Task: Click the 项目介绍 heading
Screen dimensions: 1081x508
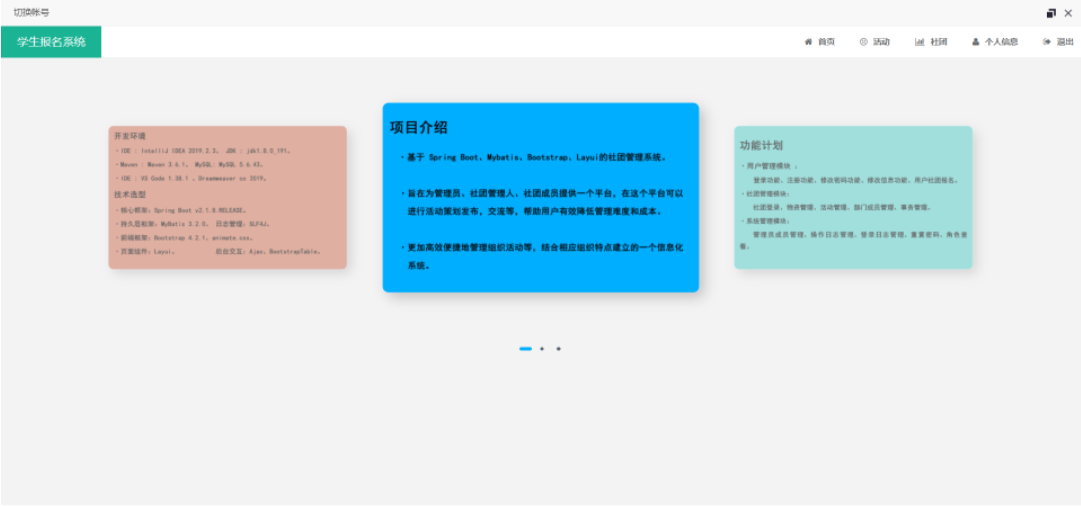Action: click(419, 128)
